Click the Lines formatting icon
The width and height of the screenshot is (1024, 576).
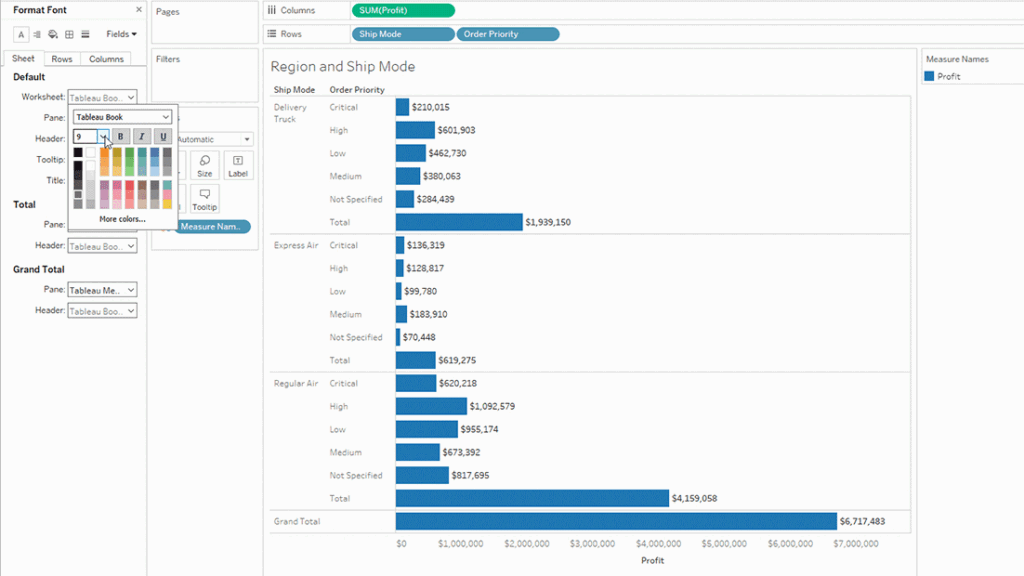point(86,33)
